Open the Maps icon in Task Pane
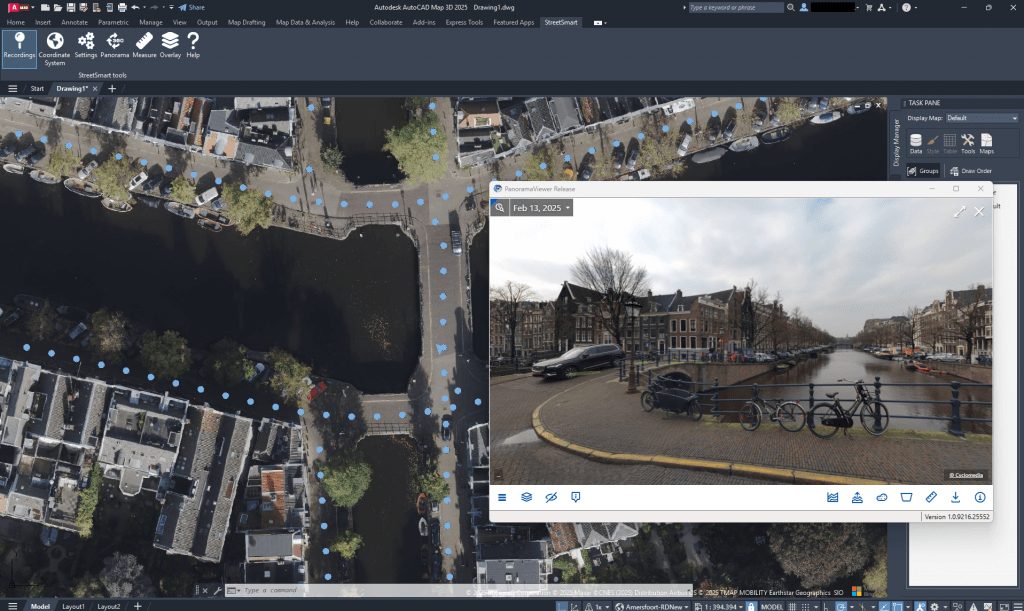Viewport: 1024px width, 611px height. click(x=986, y=144)
